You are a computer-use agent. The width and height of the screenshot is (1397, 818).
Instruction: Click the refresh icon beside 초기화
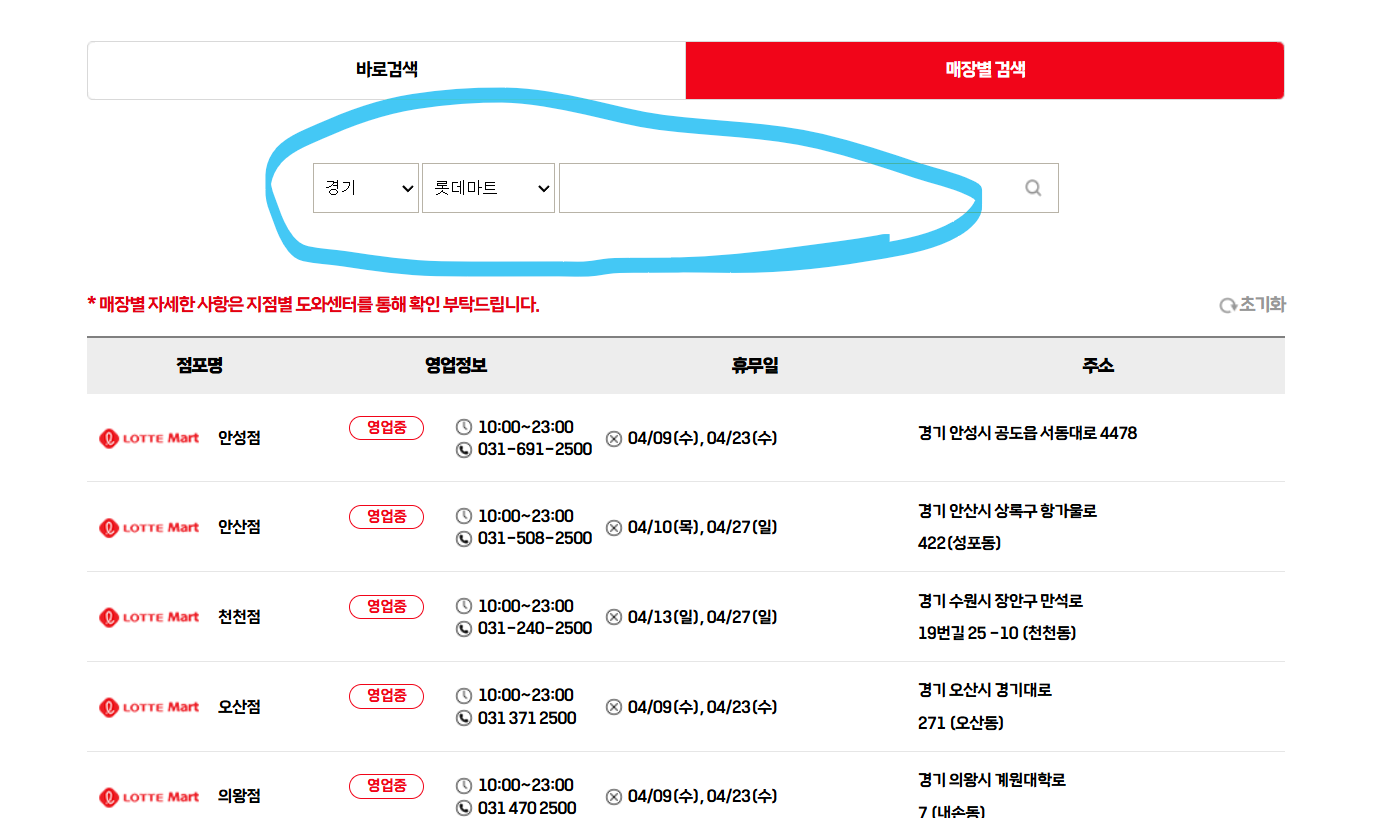pos(1228,305)
